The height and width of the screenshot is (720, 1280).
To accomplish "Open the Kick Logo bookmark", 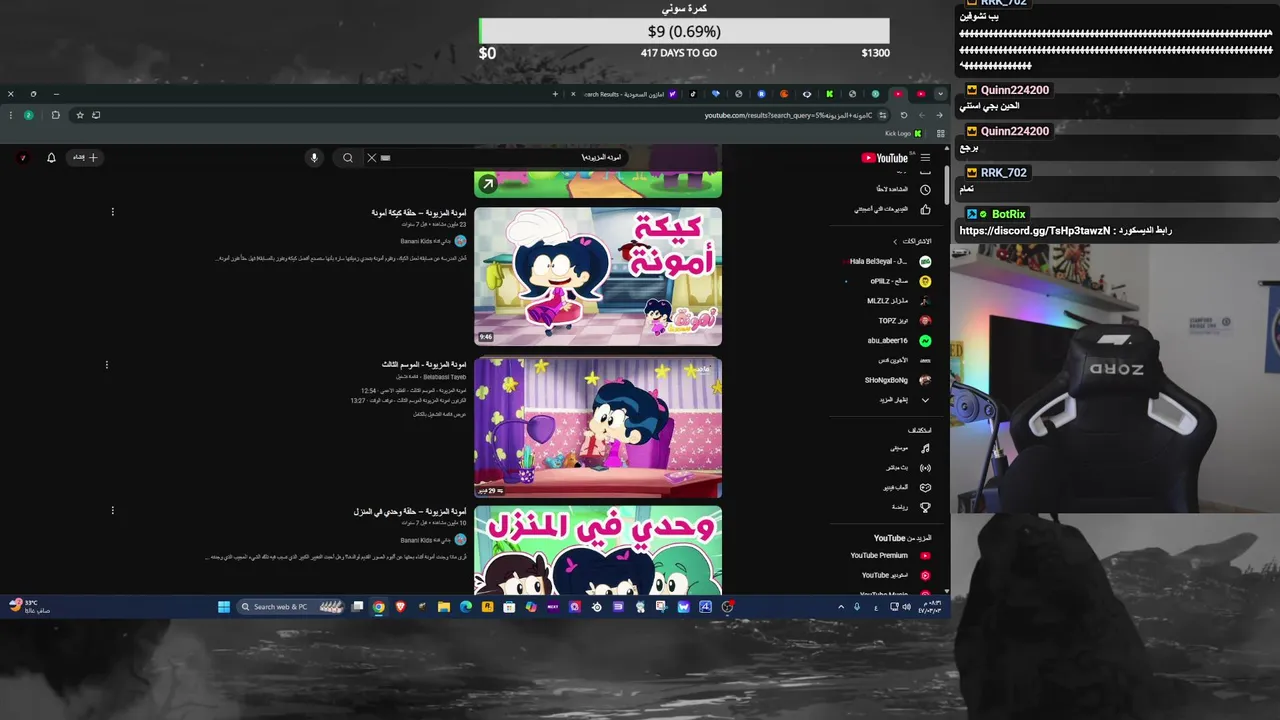I will [904, 133].
